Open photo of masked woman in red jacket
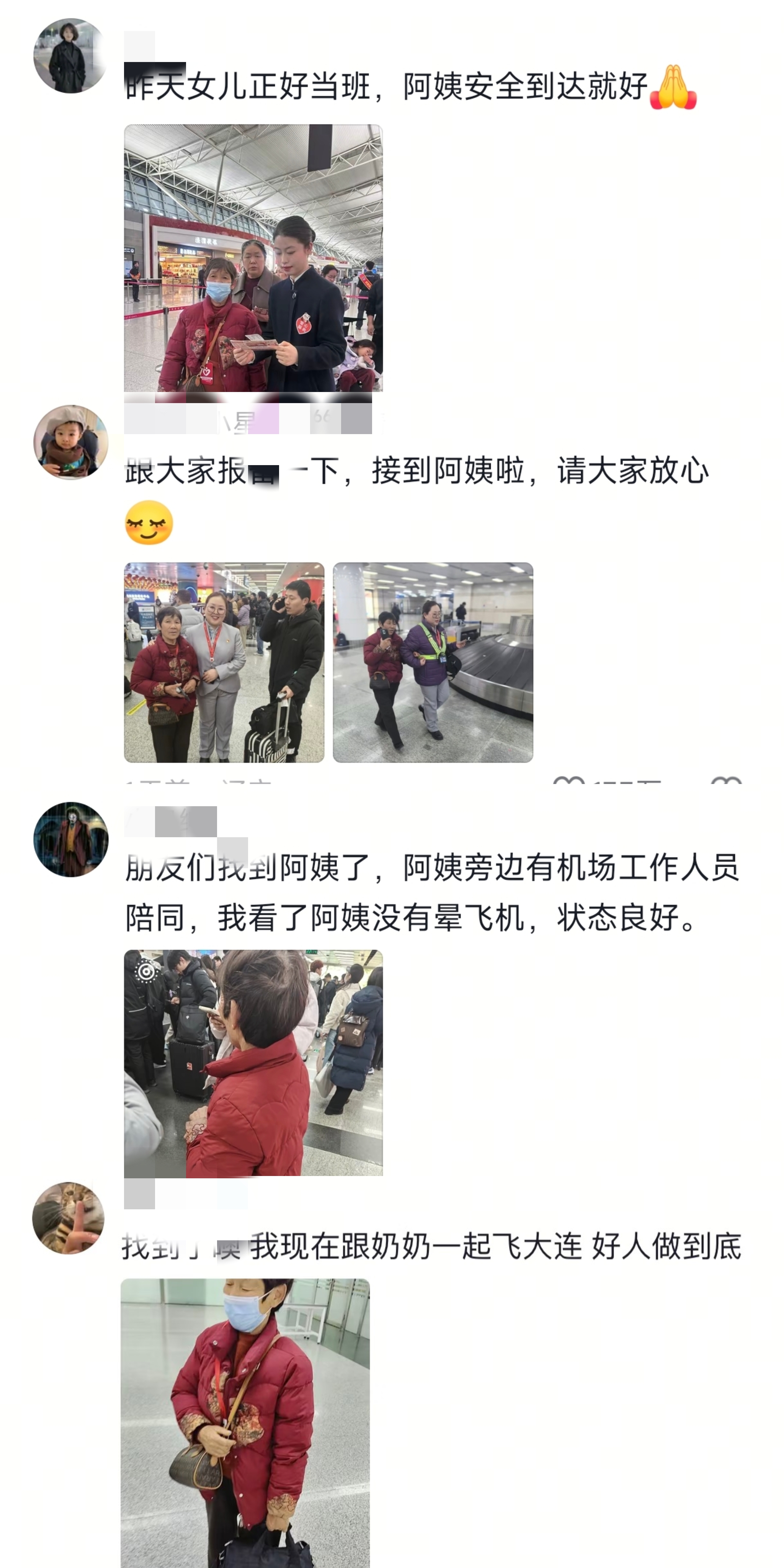784x1568 pixels. point(245,1423)
